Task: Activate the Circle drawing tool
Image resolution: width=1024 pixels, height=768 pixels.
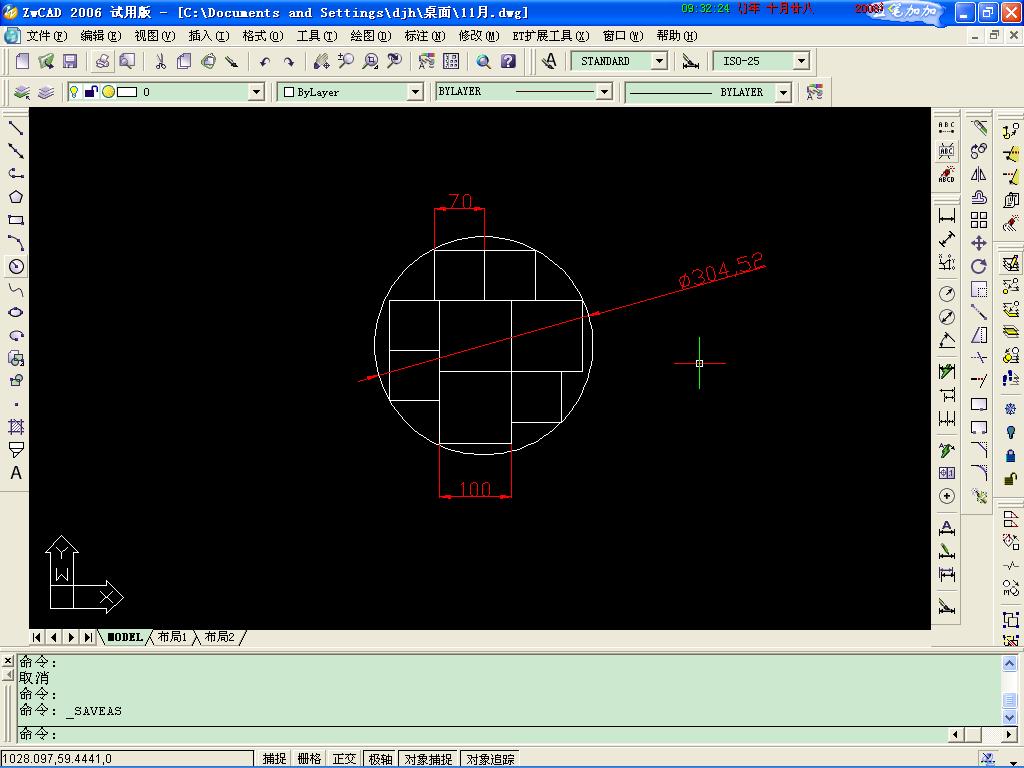Action: point(16,266)
